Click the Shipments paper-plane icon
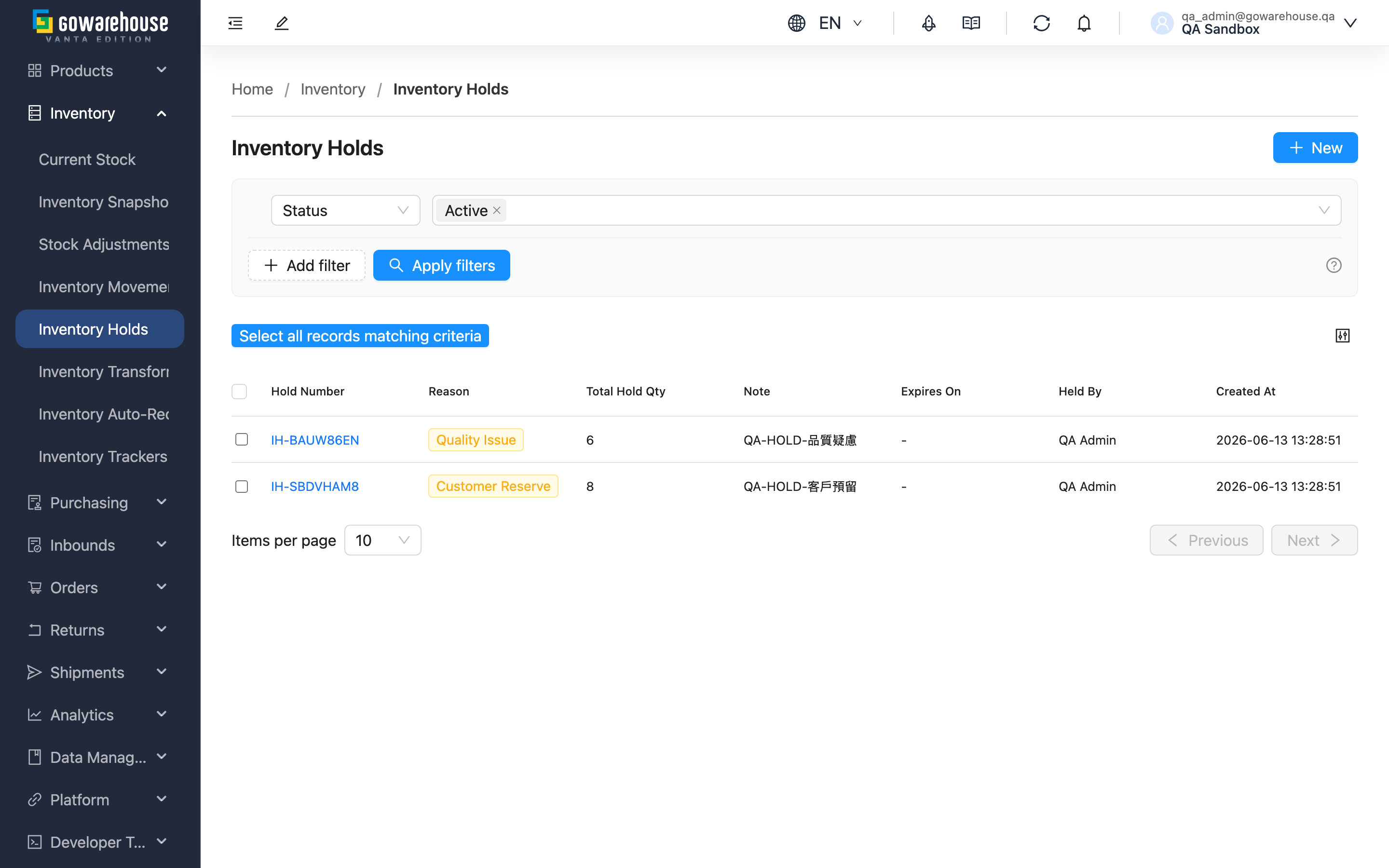Viewport: 1389px width, 868px height. tap(34, 672)
